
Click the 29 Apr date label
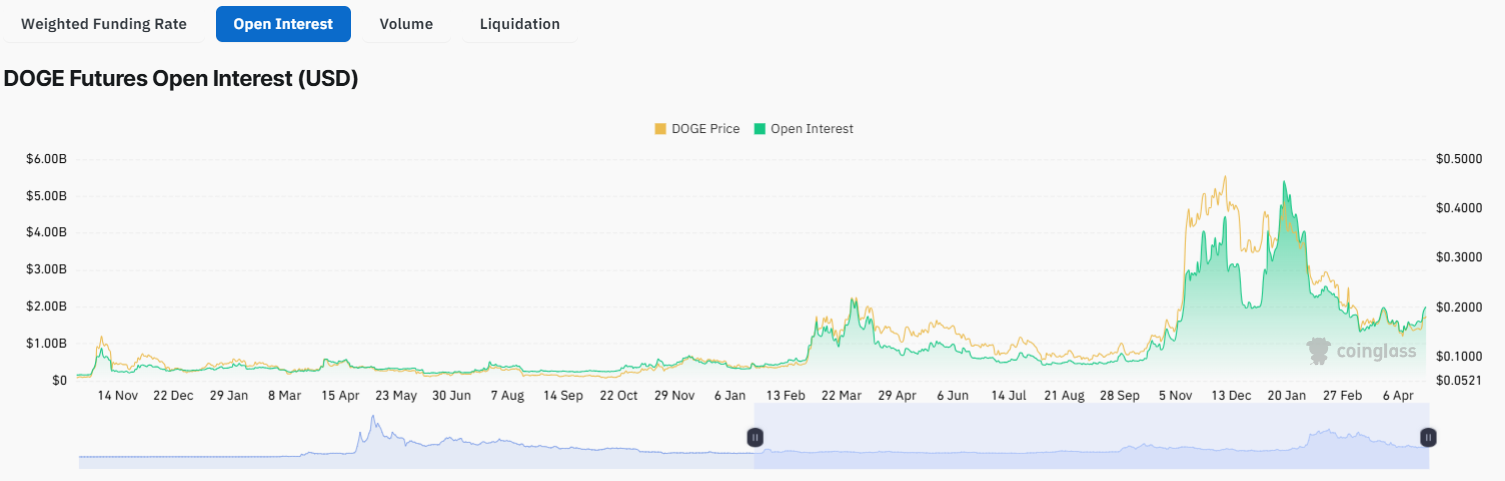898,396
